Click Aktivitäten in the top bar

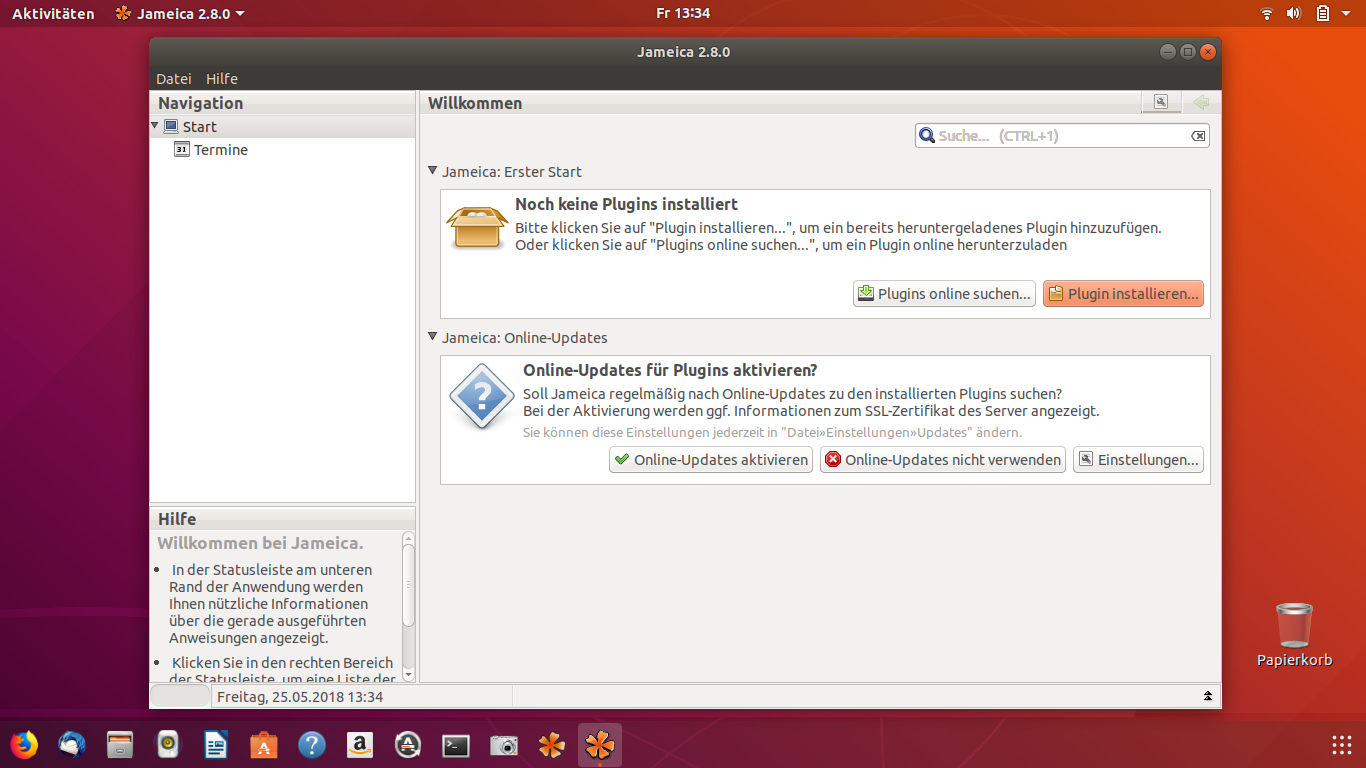(x=53, y=13)
